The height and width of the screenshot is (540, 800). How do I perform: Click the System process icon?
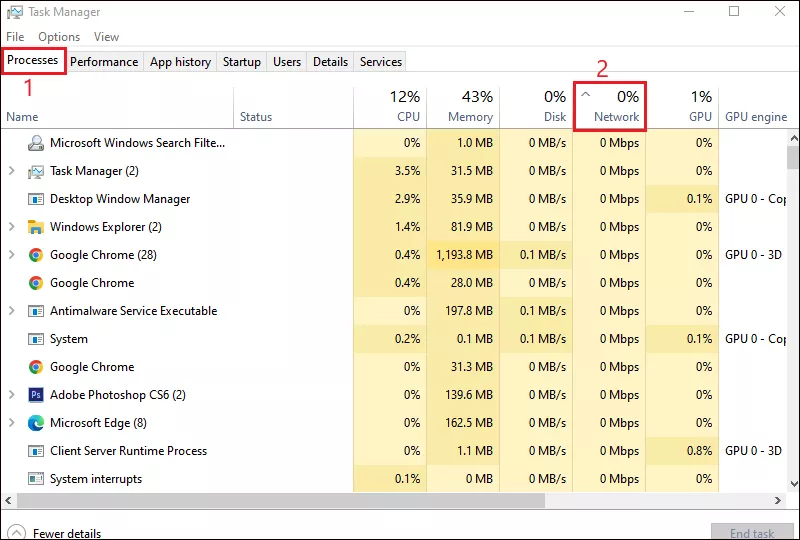point(36,339)
